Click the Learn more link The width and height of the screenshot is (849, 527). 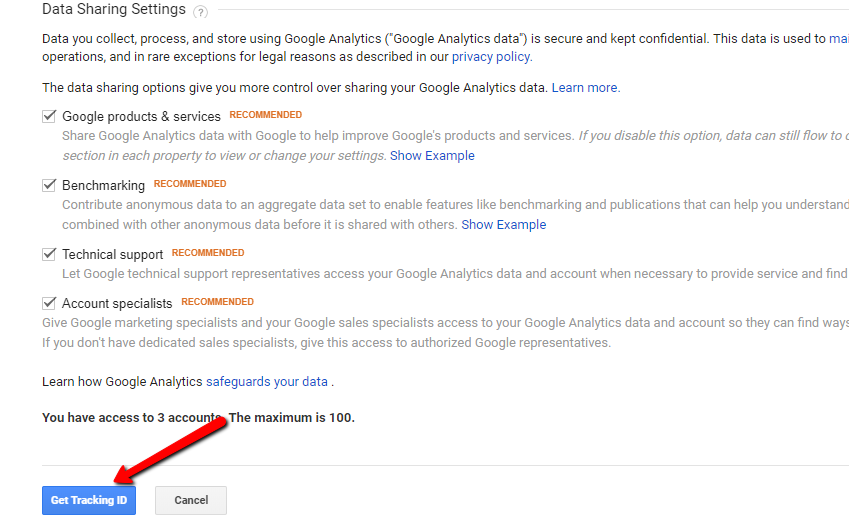[x=585, y=88]
